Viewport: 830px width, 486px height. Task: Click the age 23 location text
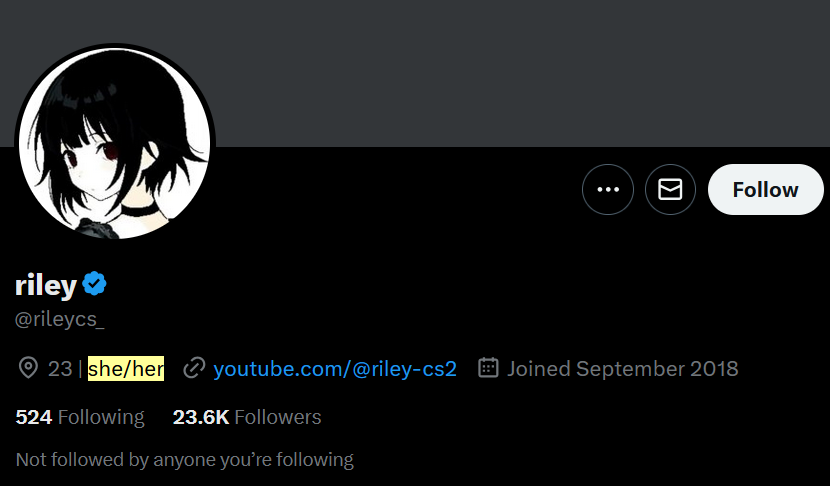60,368
